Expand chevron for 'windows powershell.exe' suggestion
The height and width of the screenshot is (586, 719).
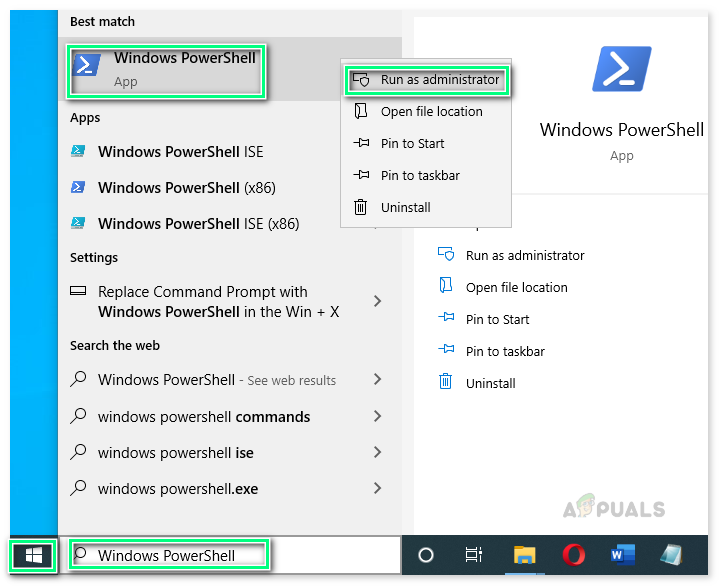pos(377,488)
